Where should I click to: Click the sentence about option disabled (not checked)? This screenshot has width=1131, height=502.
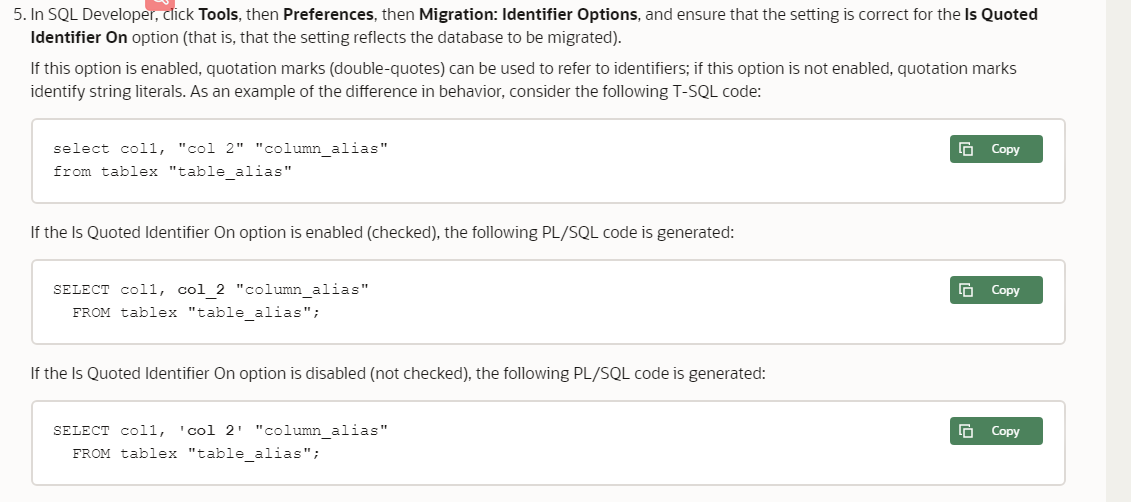point(398,374)
